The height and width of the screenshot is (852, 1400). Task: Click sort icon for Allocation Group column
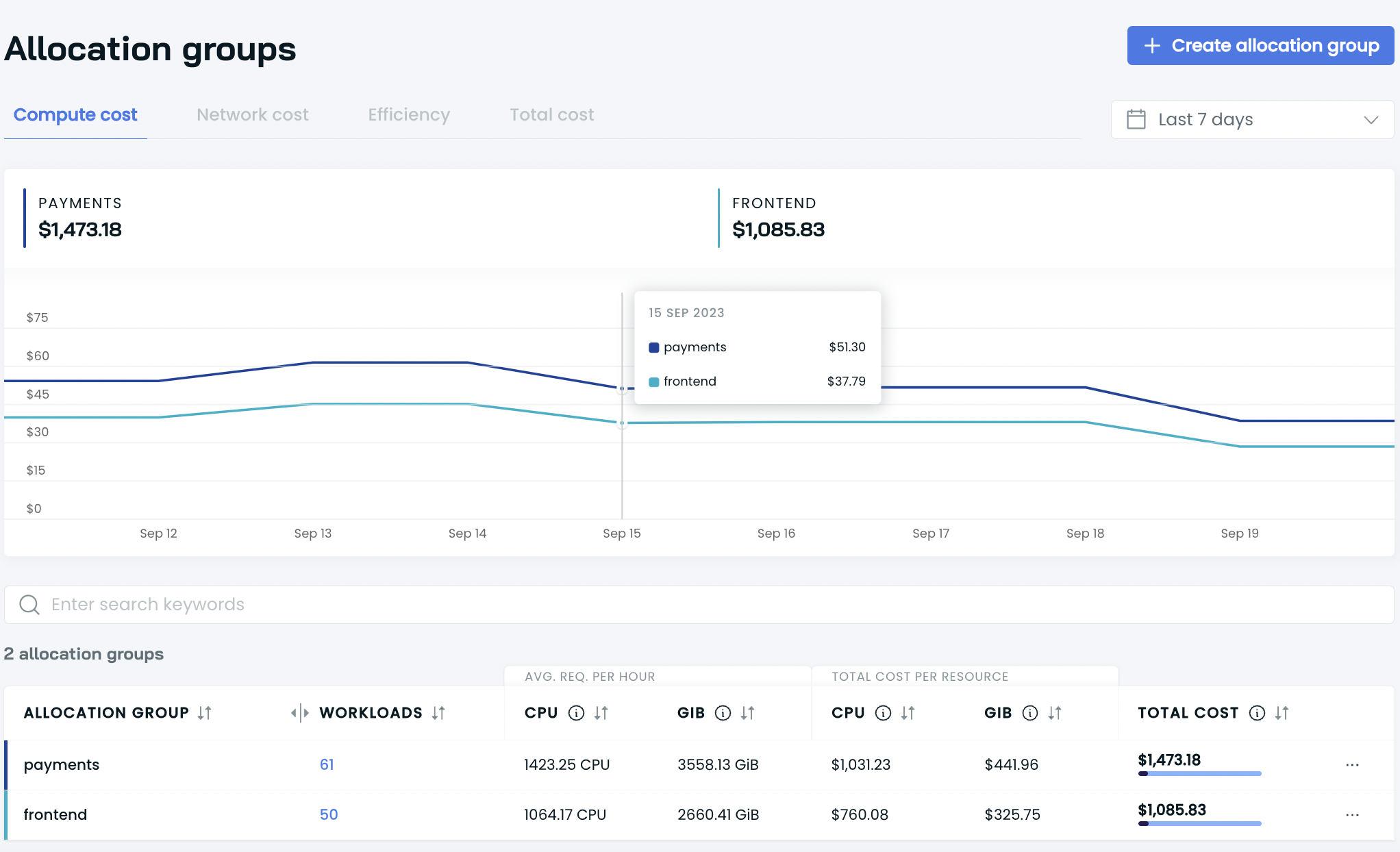point(204,713)
